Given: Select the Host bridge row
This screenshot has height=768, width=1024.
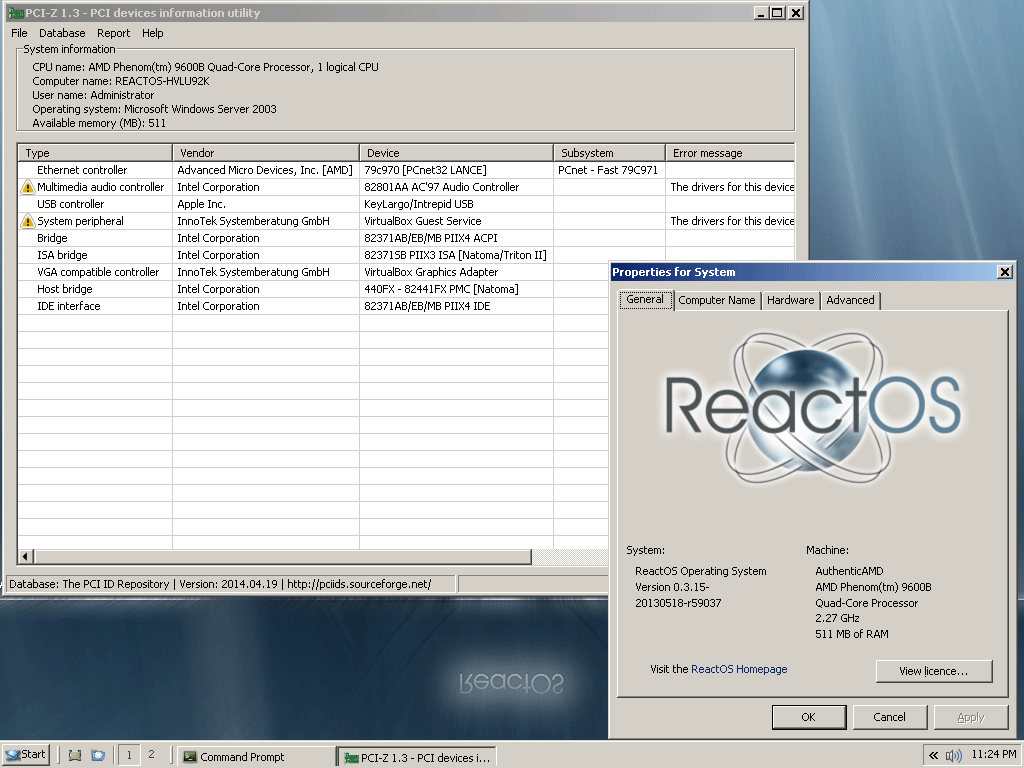Looking at the screenshot, I should pos(313,289).
